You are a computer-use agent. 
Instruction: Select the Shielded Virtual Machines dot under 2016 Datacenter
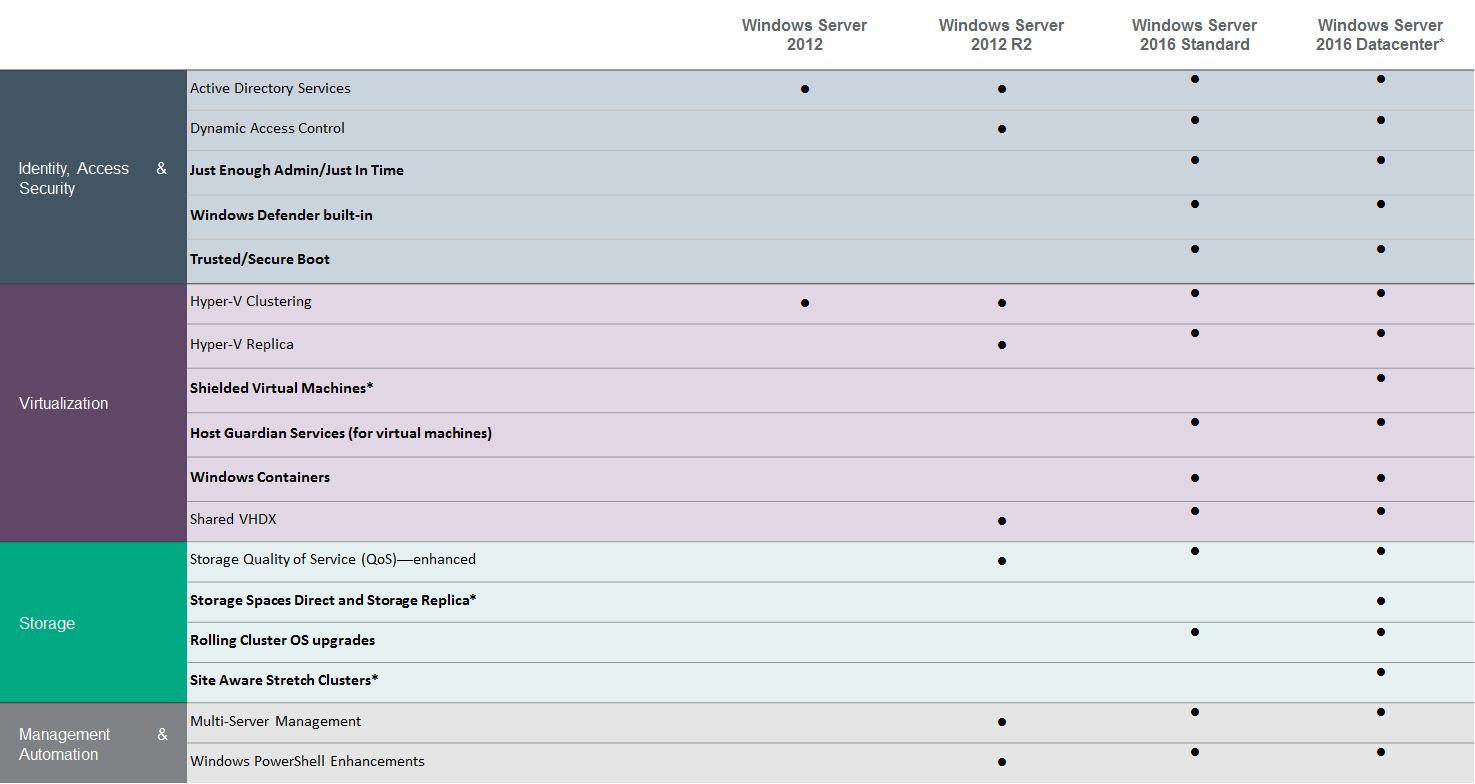tap(1380, 378)
